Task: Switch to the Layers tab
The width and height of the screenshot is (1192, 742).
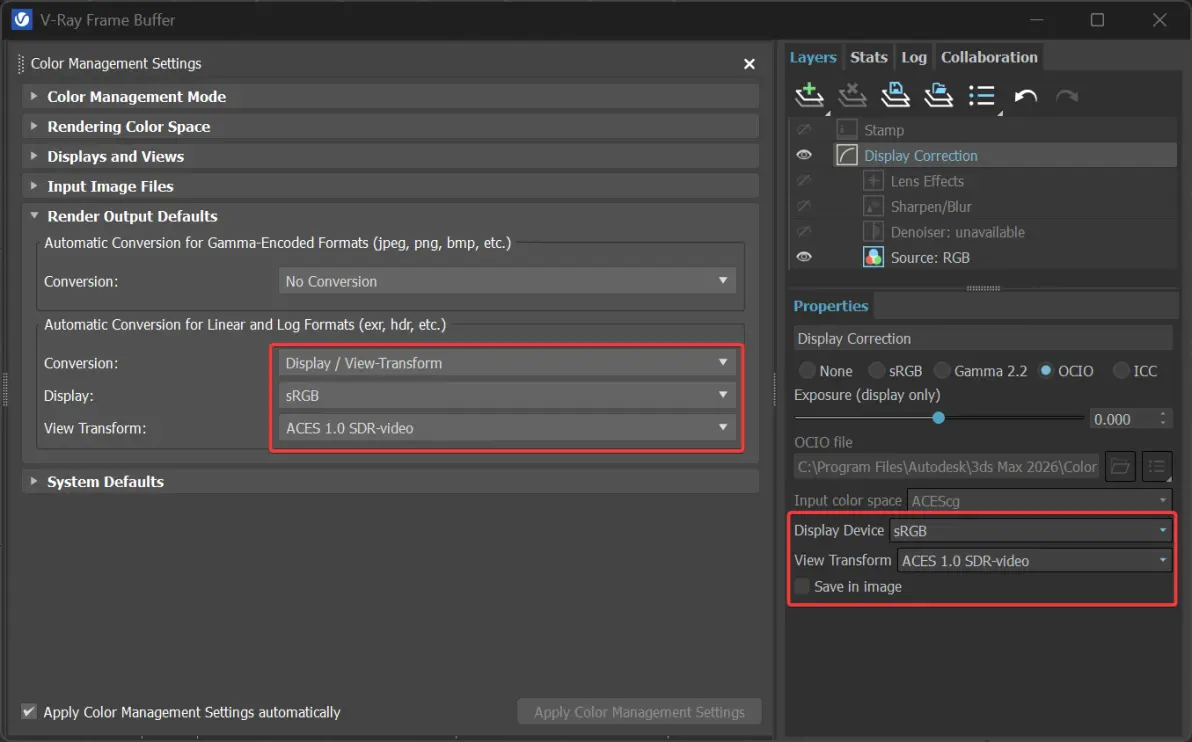Action: (x=813, y=57)
